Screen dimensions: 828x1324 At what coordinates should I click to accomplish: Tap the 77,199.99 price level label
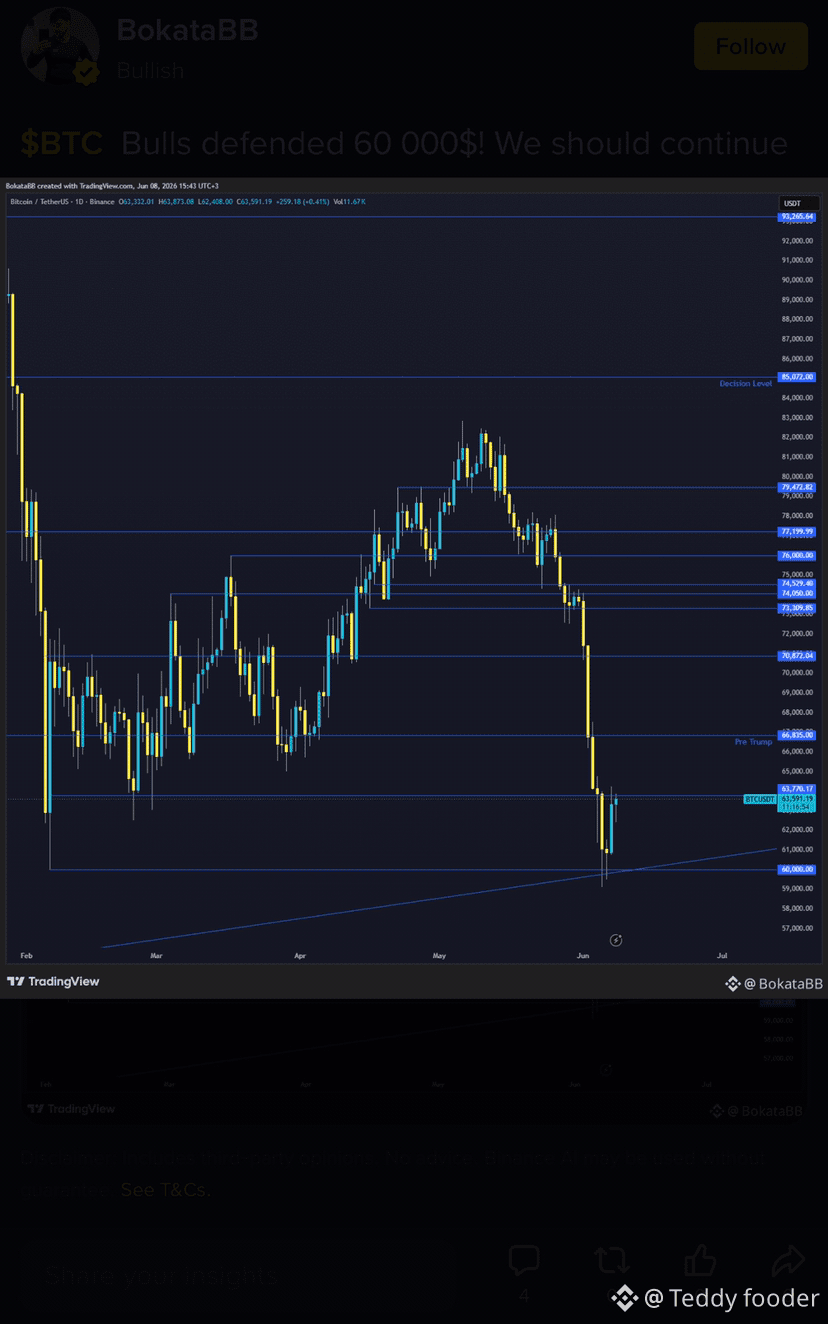pos(798,532)
